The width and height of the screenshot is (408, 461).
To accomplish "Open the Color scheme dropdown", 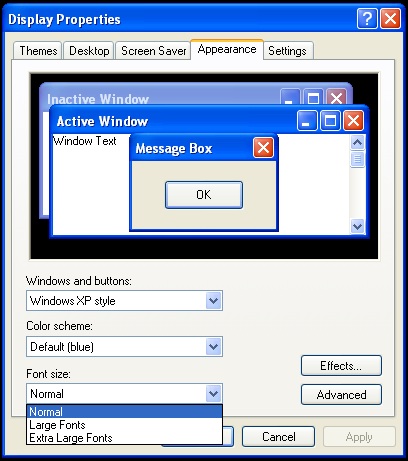I will click(213, 347).
